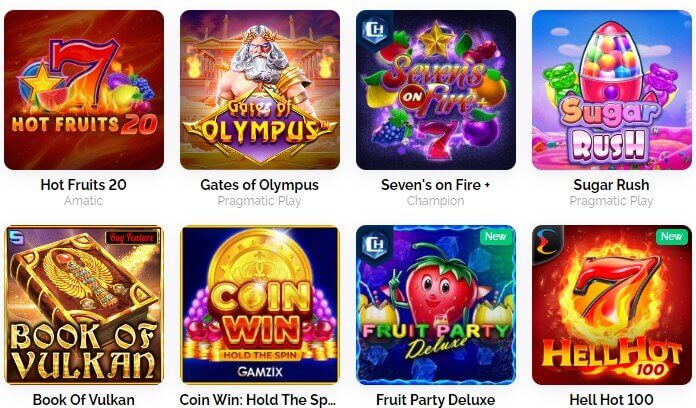Select the Sugar Rush game tile
This screenshot has width=696, height=408.
(612, 90)
